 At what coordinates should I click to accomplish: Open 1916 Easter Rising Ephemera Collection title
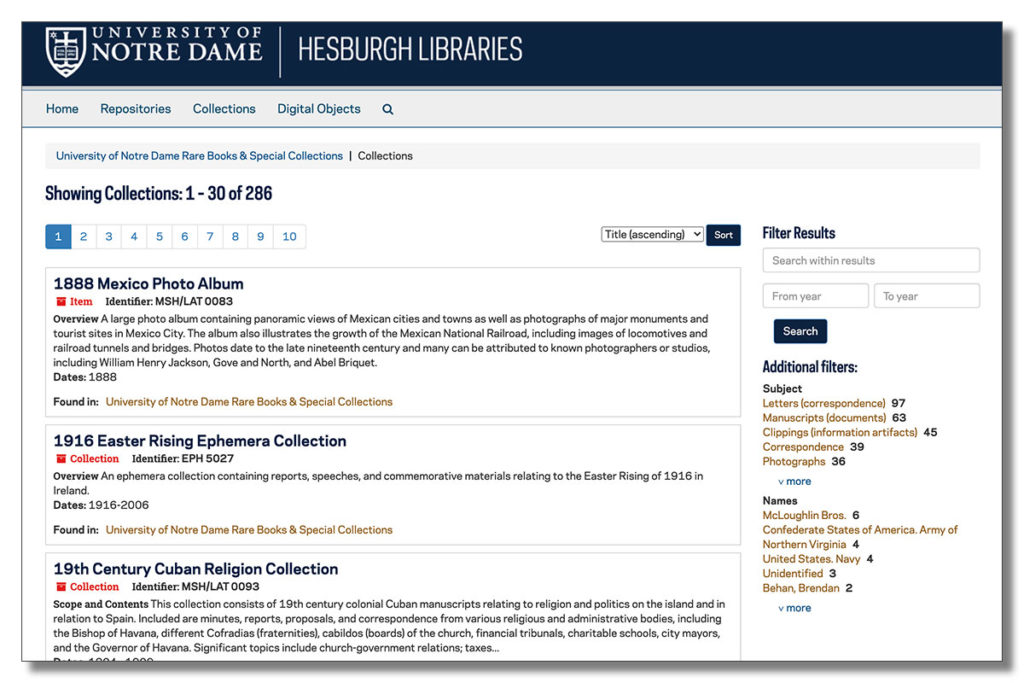click(200, 441)
